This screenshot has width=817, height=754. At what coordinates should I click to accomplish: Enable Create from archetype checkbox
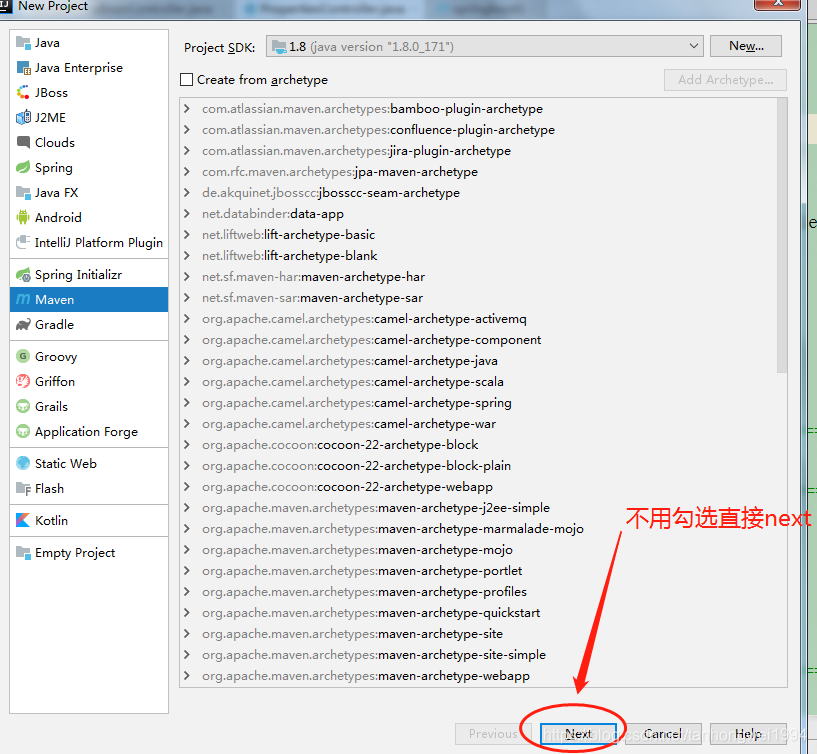(186, 80)
